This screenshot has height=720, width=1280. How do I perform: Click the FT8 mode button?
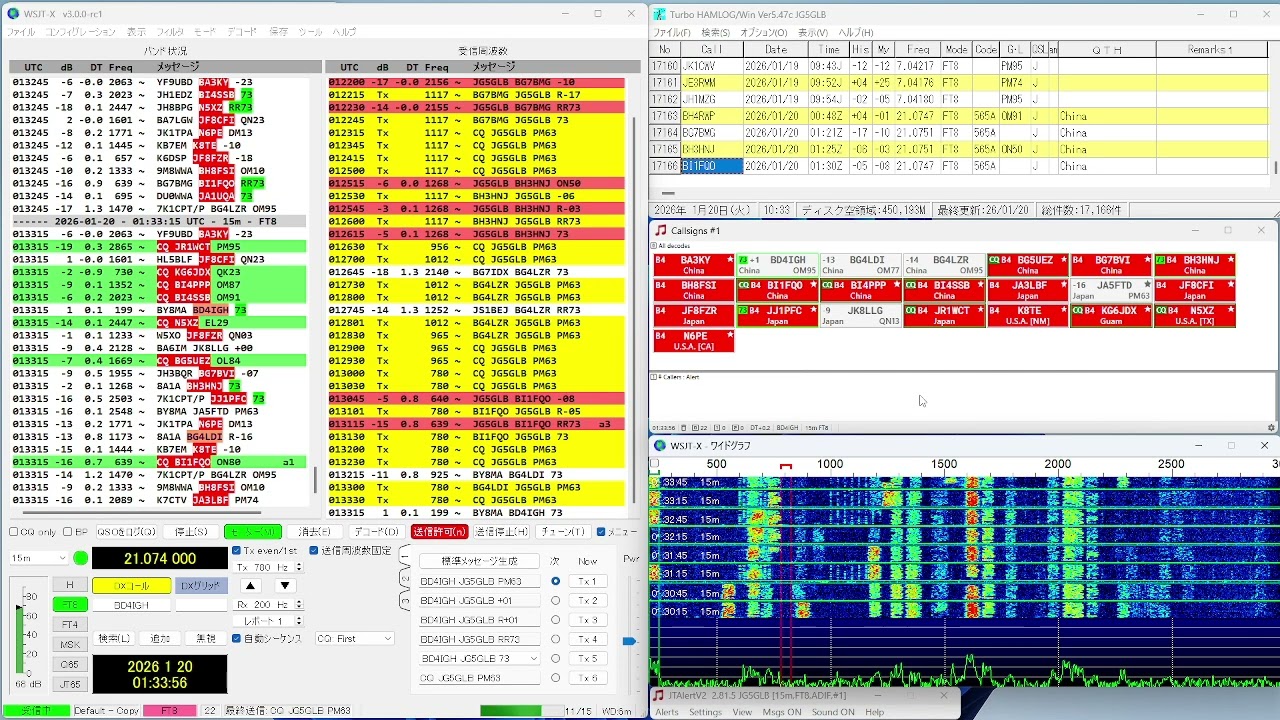(x=69, y=605)
